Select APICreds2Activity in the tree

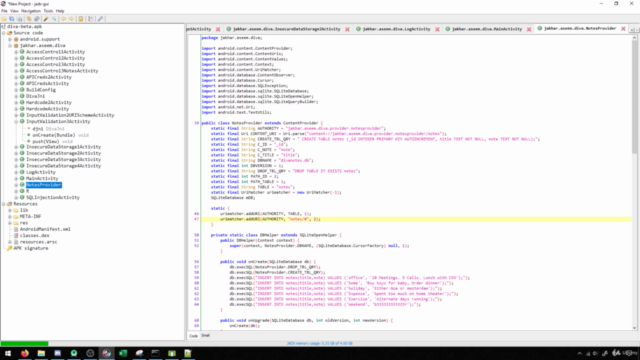pyautogui.click(x=49, y=77)
